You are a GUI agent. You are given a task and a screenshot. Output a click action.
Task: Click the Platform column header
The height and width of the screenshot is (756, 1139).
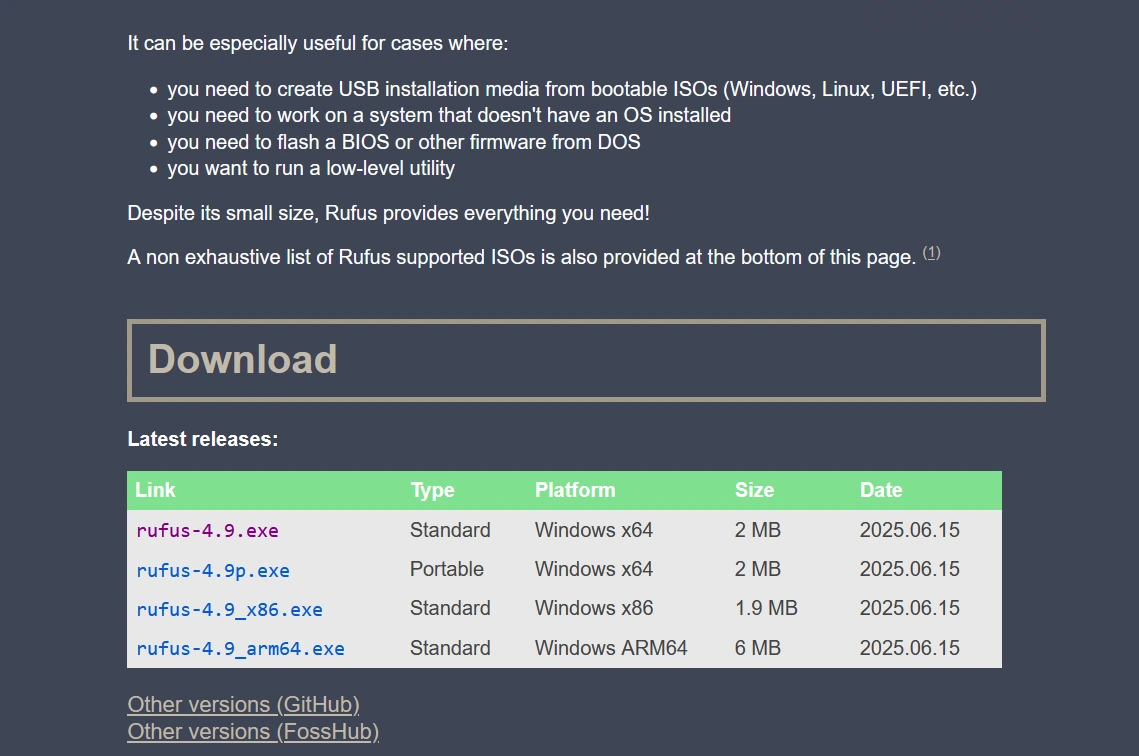(575, 490)
